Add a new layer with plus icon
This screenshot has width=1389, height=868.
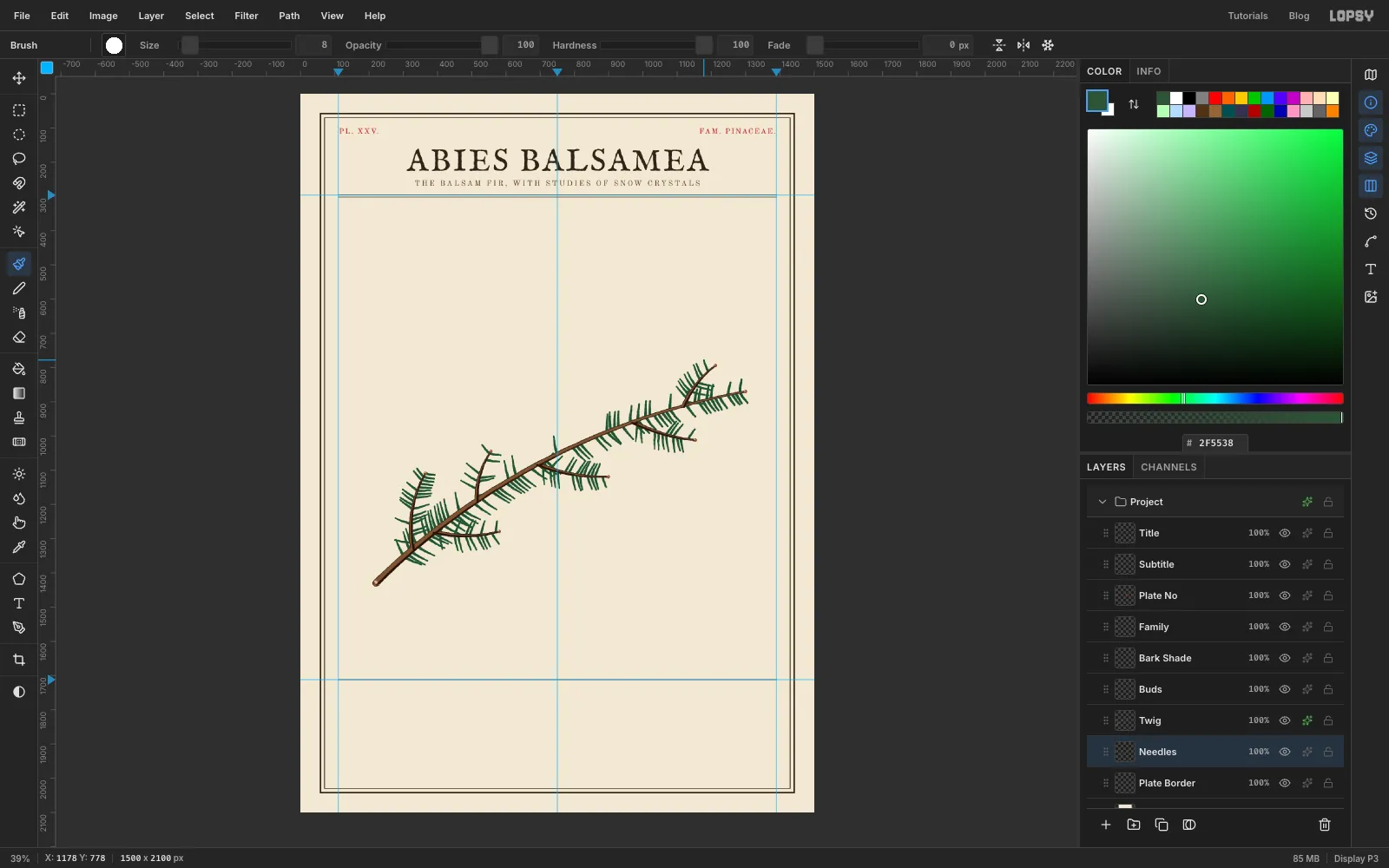1106,825
